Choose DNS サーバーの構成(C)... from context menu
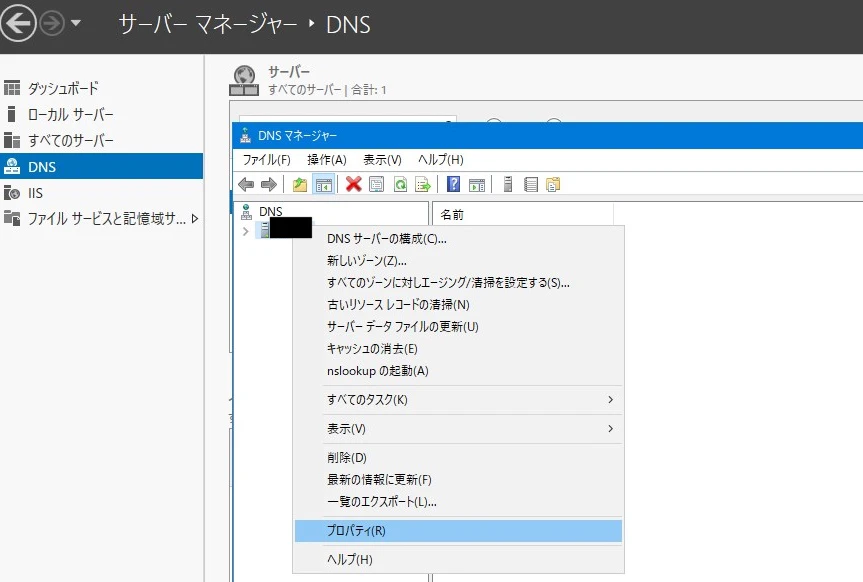This screenshot has height=582, width=863. 458,238
